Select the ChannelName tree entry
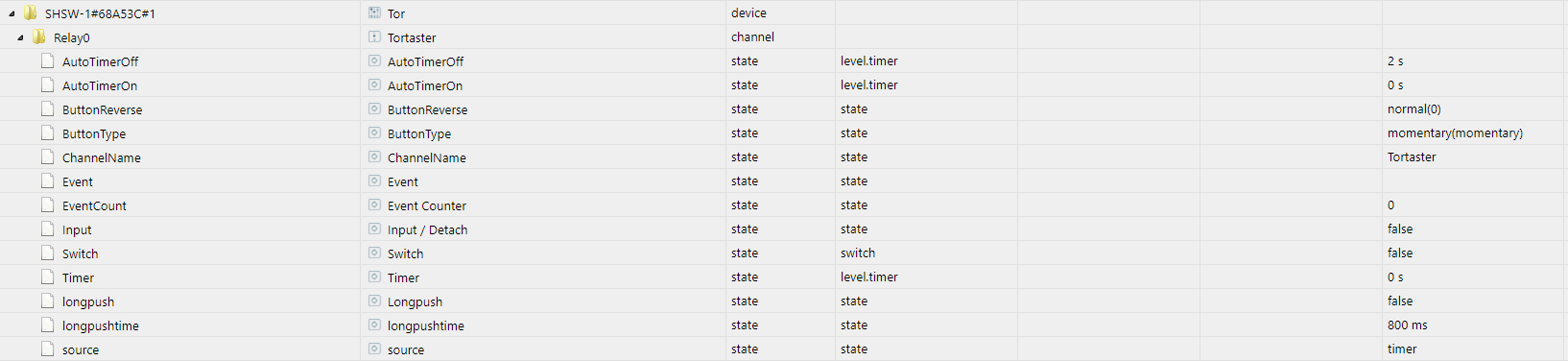Viewport: 1568px width, 361px height. coord(102,157)
